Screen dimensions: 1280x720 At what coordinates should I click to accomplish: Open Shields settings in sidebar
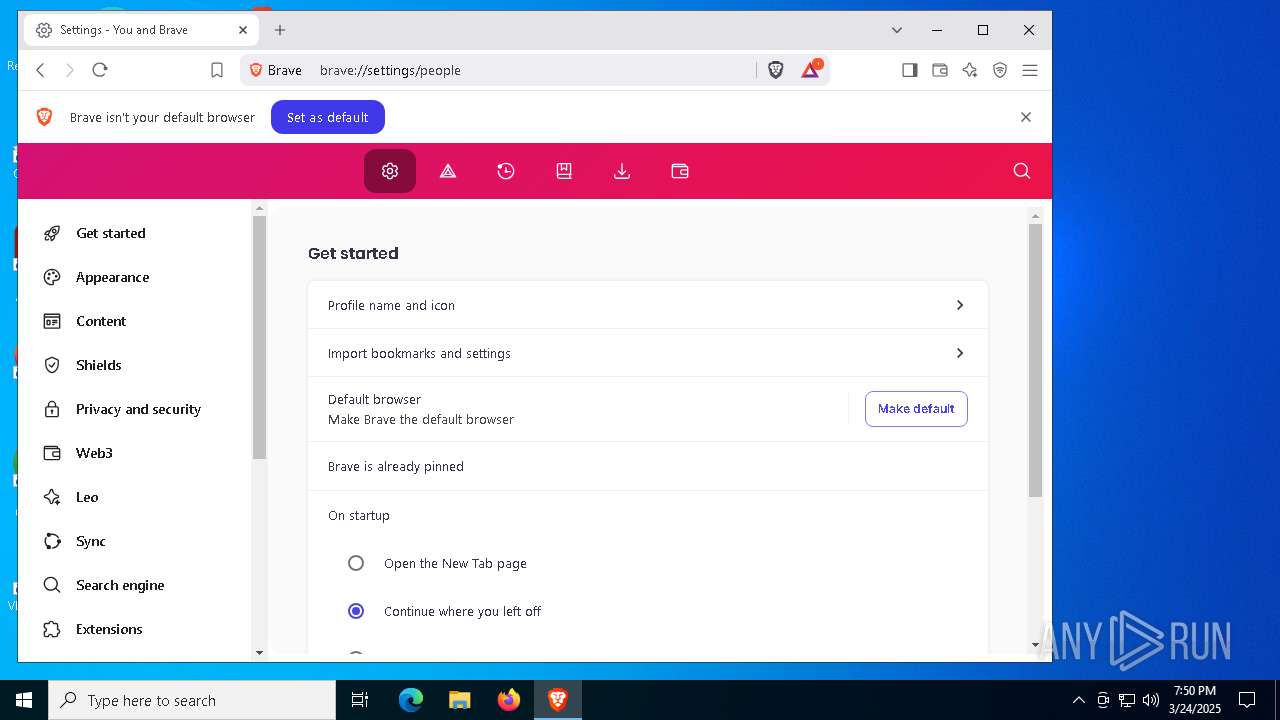point(99,365)
